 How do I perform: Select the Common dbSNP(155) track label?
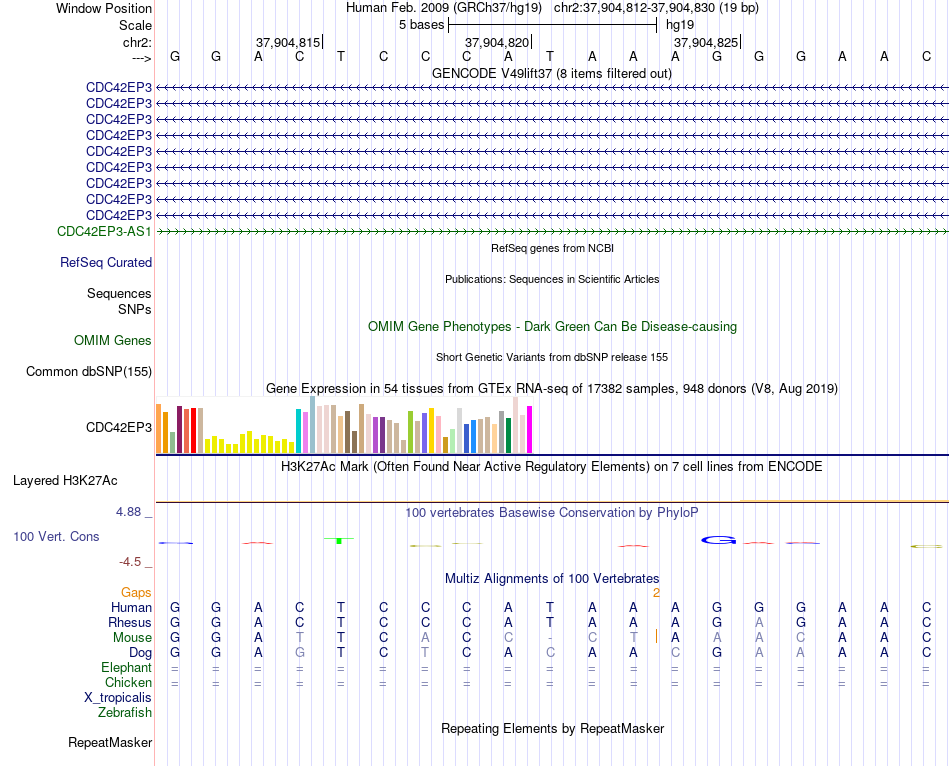click(89, 371)
